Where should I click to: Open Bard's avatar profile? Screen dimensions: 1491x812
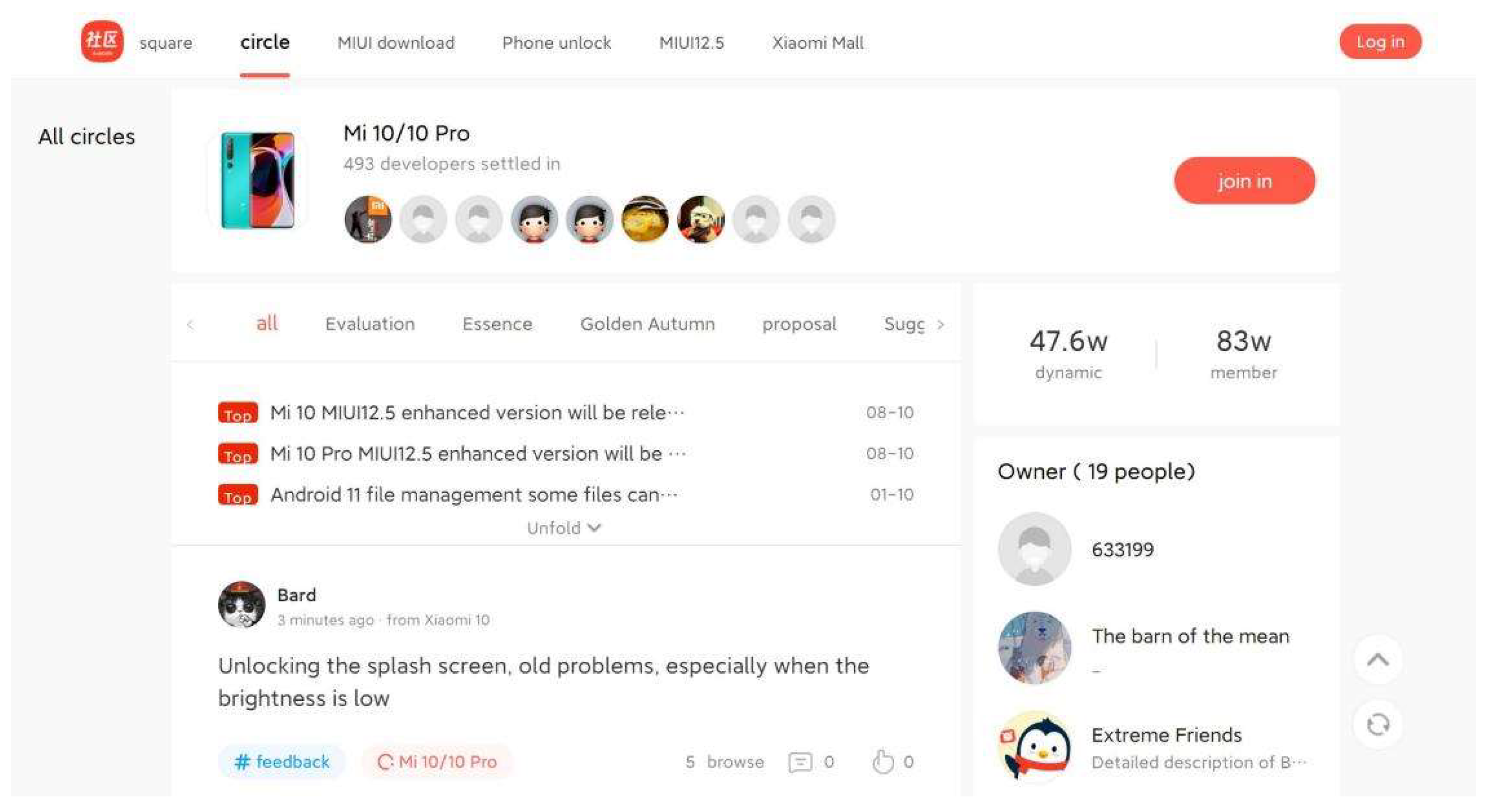click(x=242, y=605)
